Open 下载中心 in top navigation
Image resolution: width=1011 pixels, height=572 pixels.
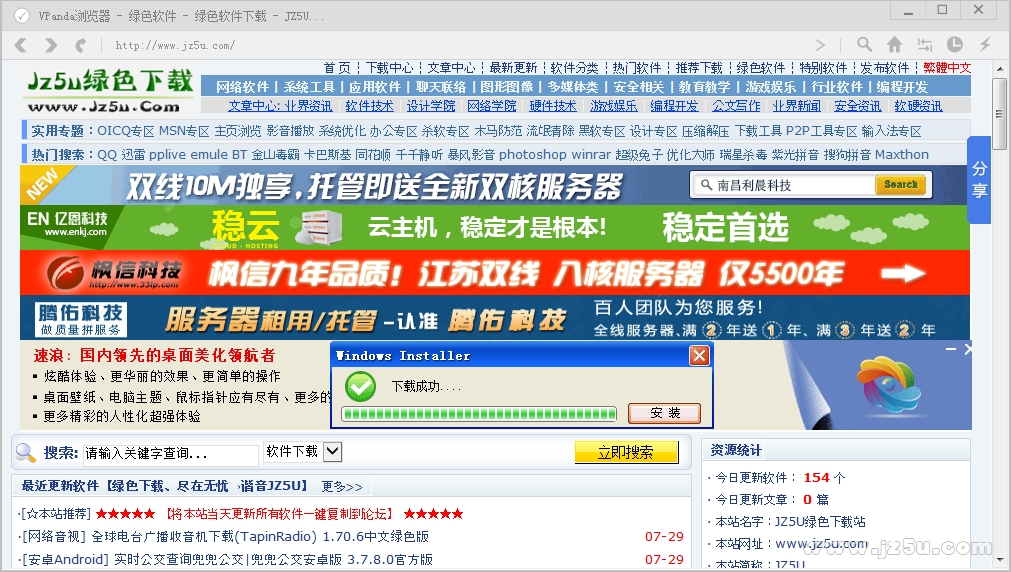[389, 68]
